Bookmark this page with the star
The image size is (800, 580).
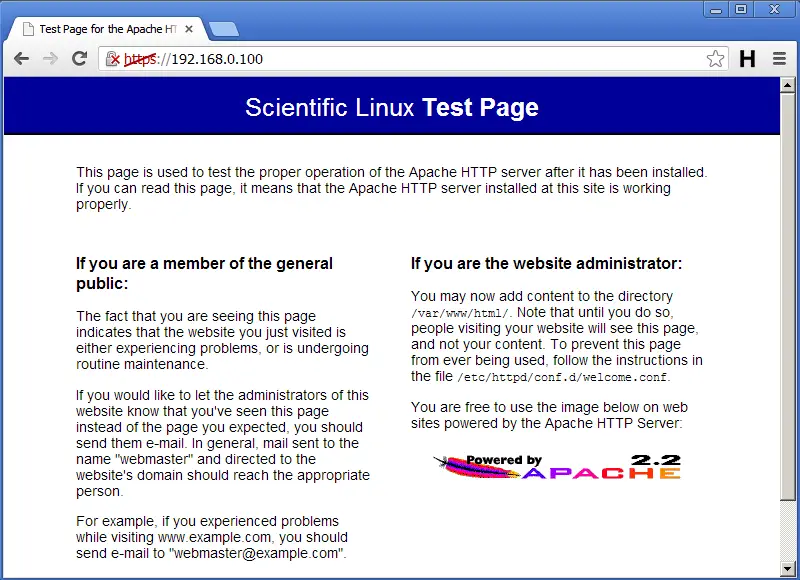pyautogui.click(x=715, y=59)
